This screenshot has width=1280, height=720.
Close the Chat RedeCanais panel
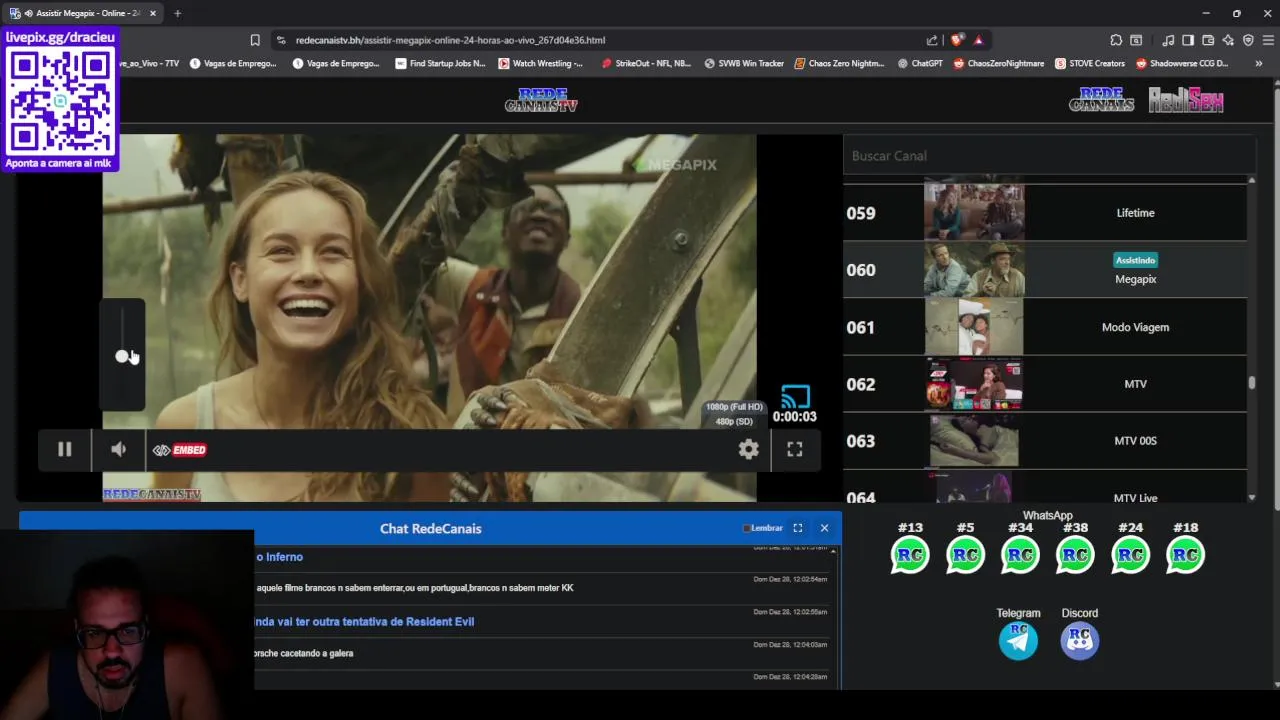click(824, 528)
